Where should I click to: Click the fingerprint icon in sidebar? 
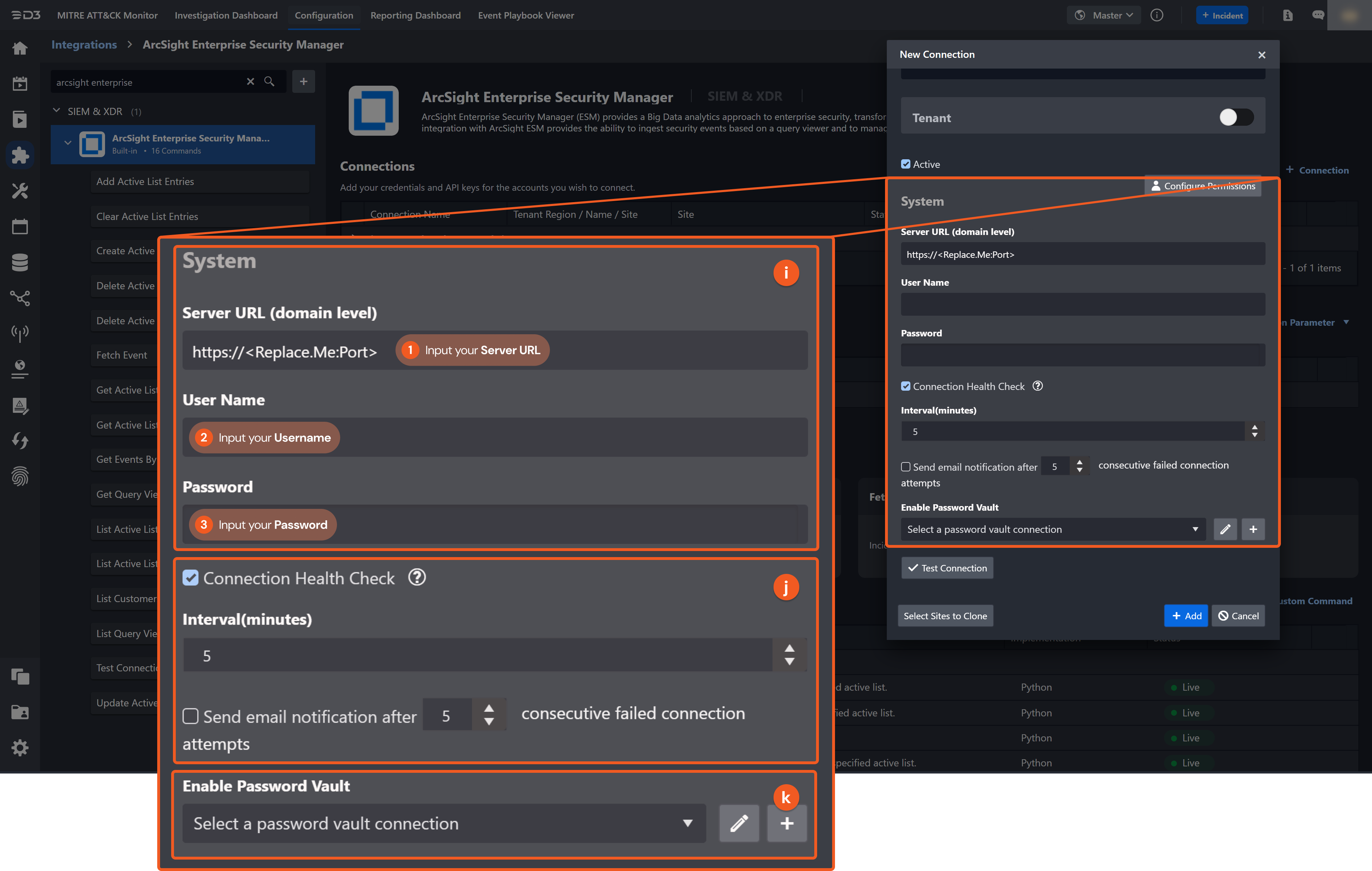(x=20, y=476)
